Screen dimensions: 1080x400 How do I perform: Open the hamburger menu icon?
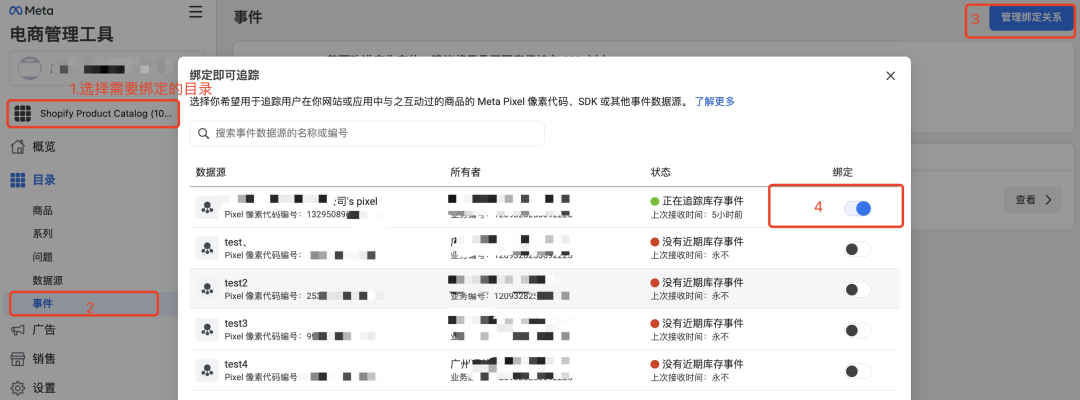(x=196, y=12)
